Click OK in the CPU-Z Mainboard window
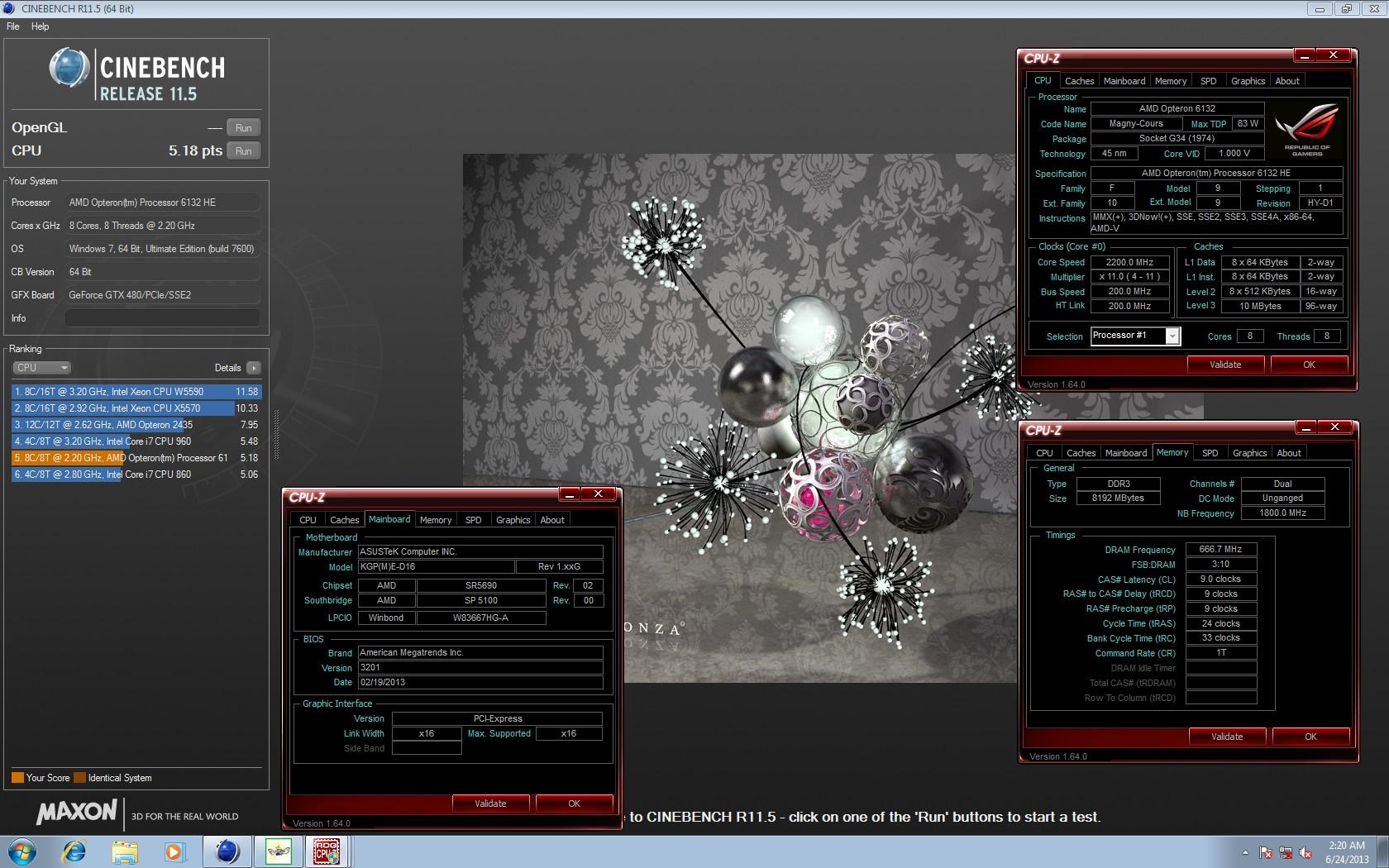The width and height of the screenshot is (1389, 868). pos(574,804)
